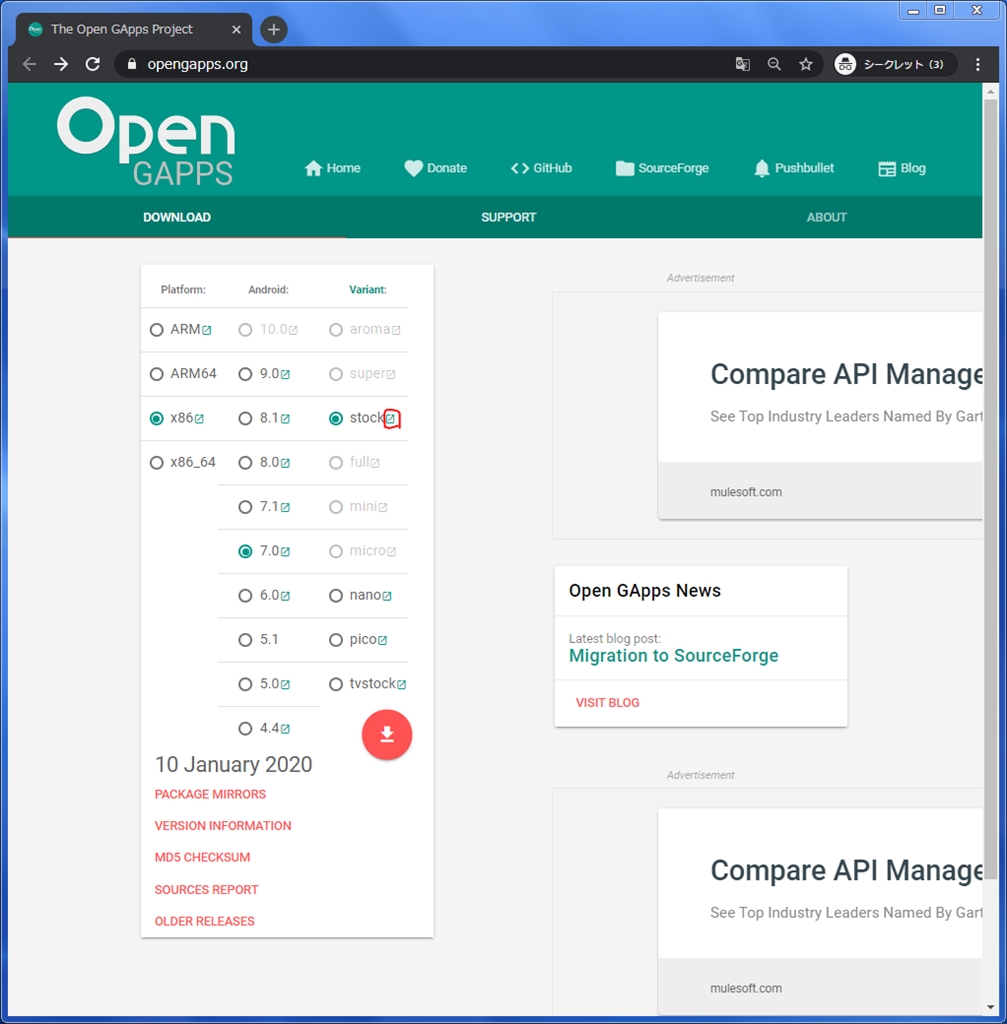This screenshot has height=1024, width=1007.
Task: Open the OLDER RELEASES link
Action: [204, 921]
